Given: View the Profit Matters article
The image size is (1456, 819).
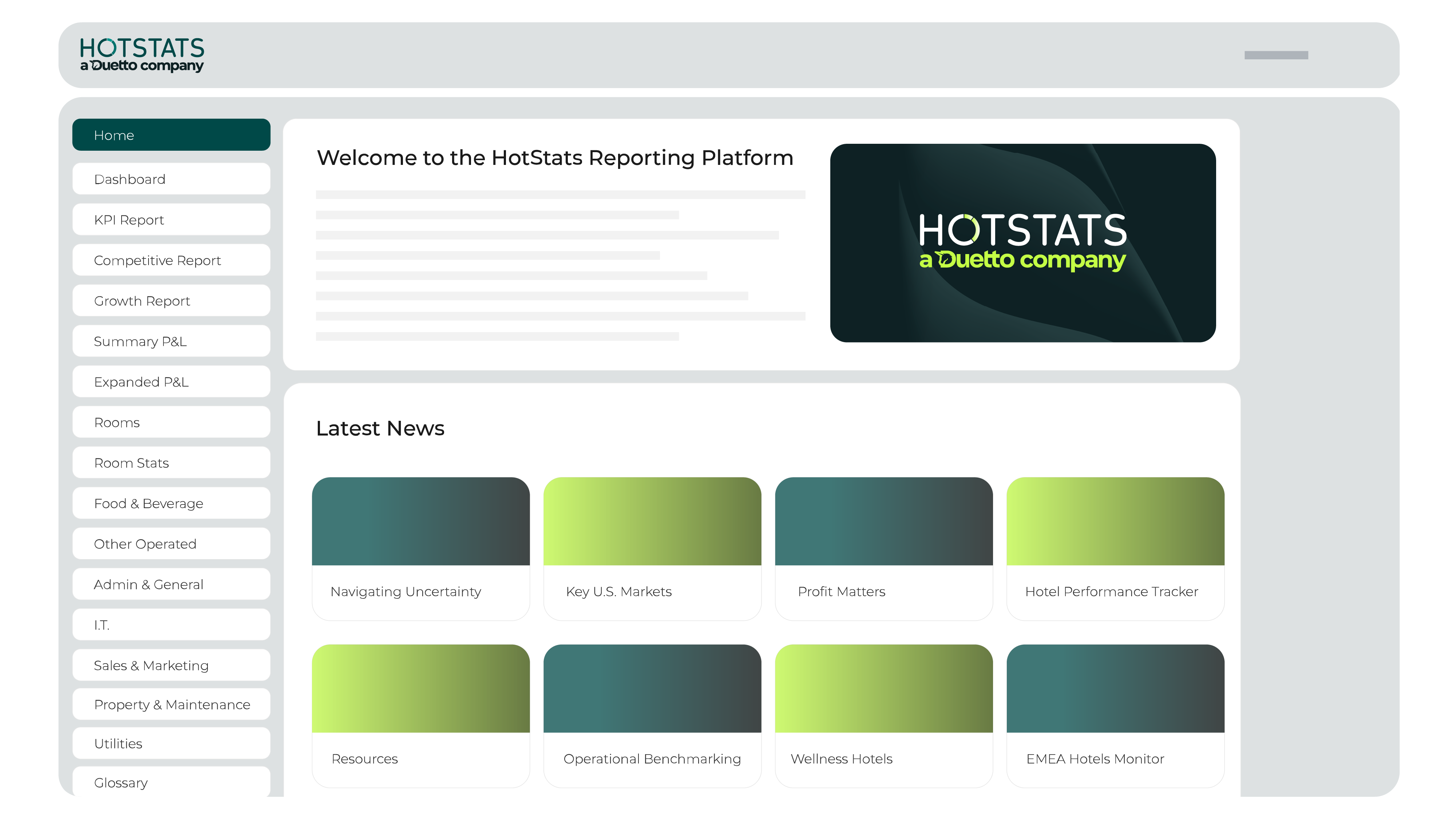Looking at the screenshot, I should (883, 547).
